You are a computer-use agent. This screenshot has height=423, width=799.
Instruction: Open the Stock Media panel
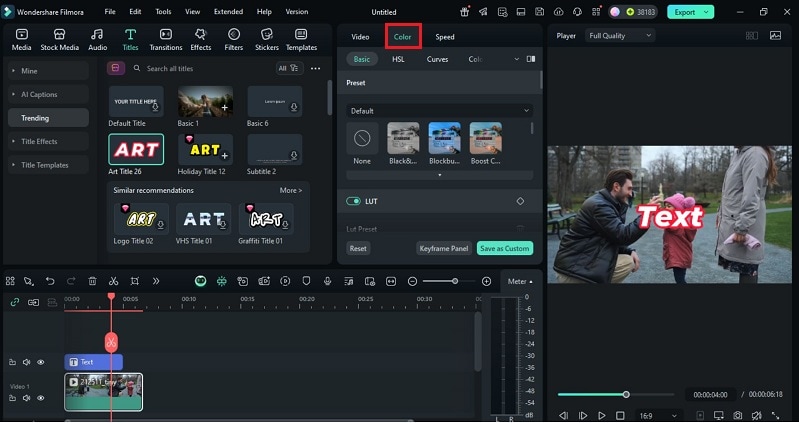click(x=60, y=40)
